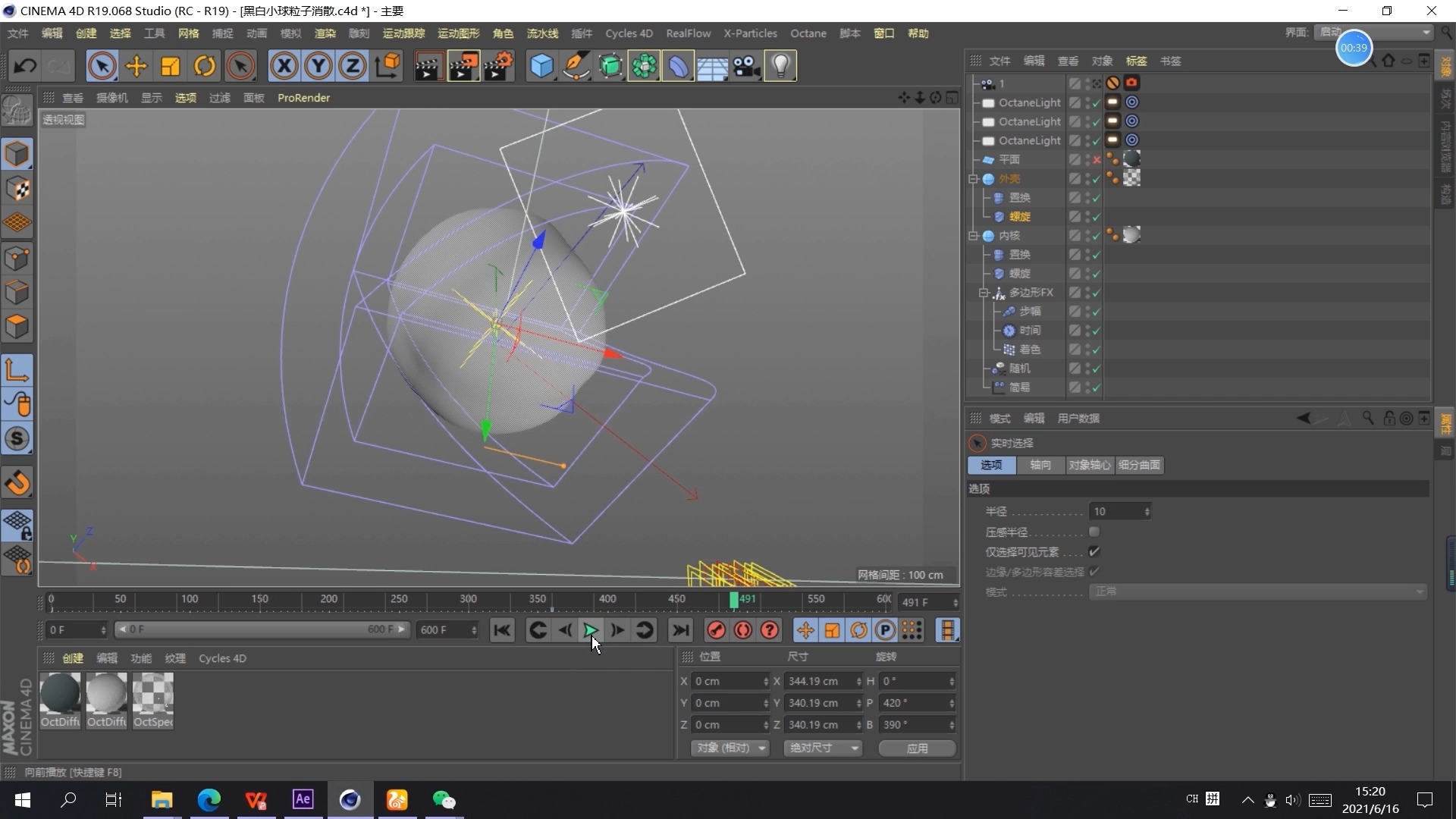This screenshot has width=1456, height=819.
Task: Toggle X axis lock
Action: coord(284,66)
